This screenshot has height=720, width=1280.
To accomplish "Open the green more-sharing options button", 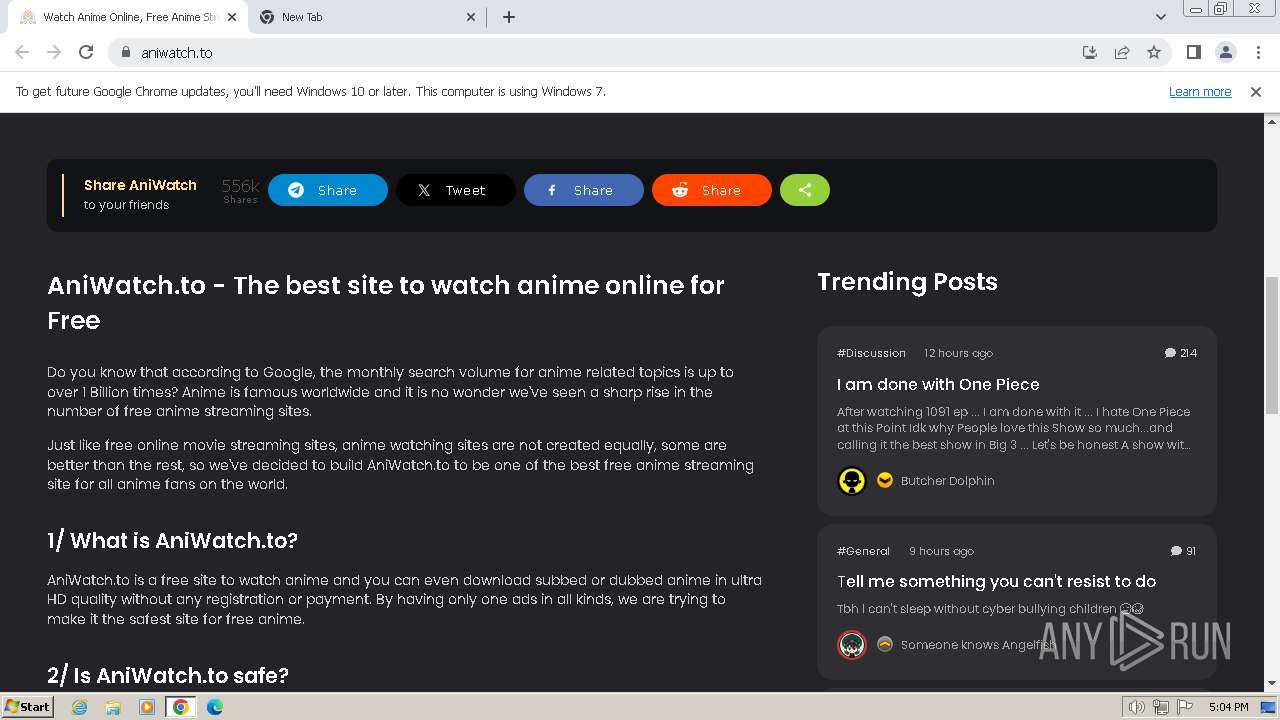I will (x=805, y=190).
